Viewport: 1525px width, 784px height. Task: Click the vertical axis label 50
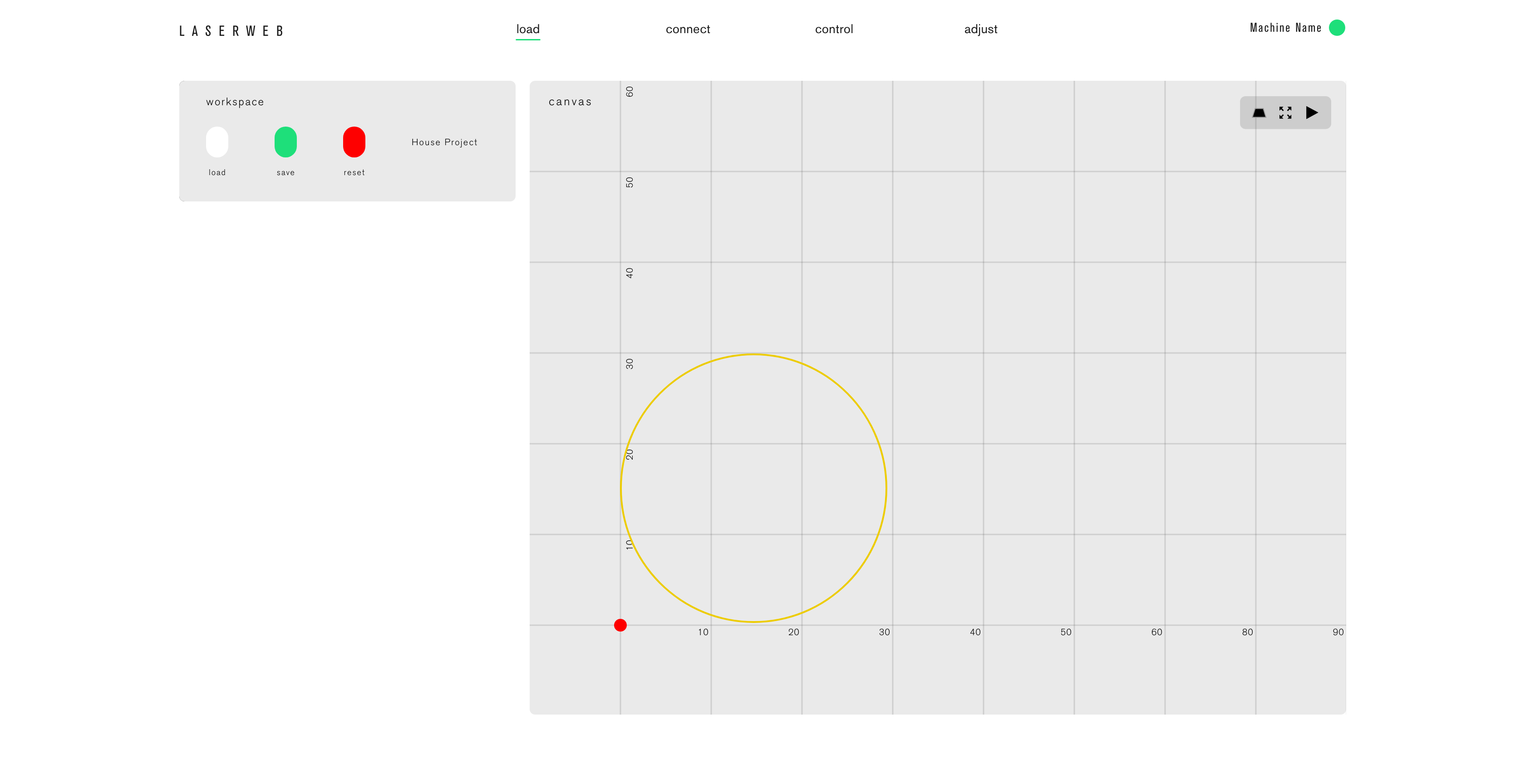(x=630, y=182)
